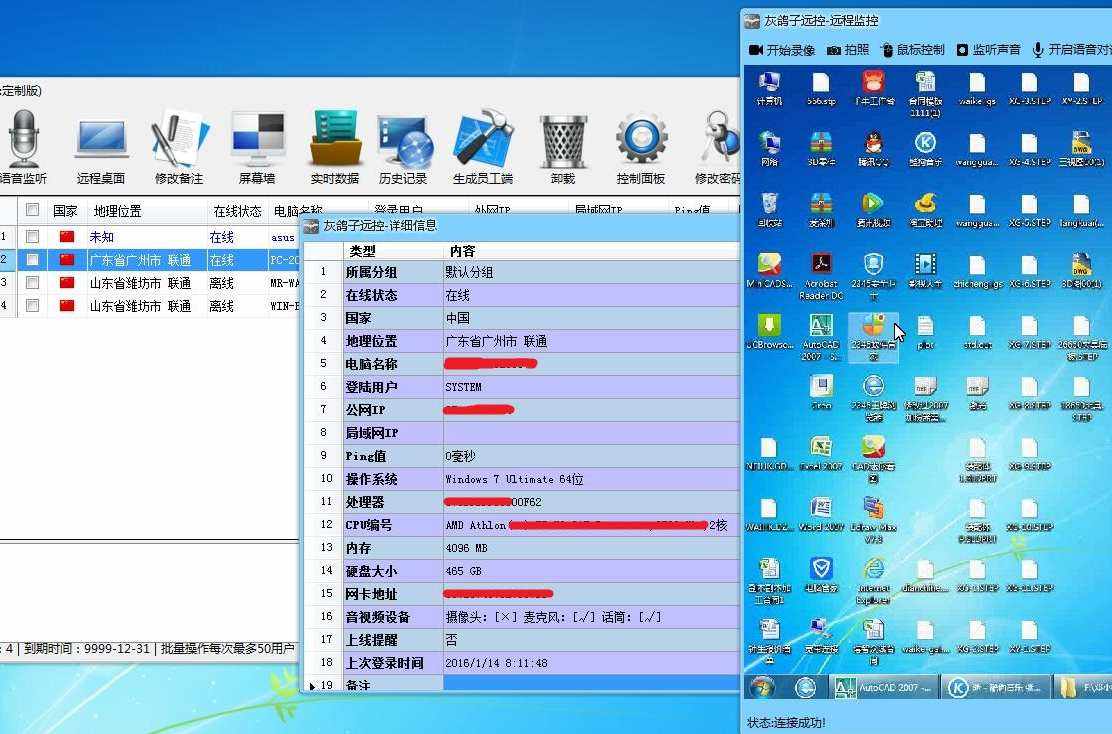Click the China flag in the 未知 row
1112x734 pixels.
tap(67, 236)
